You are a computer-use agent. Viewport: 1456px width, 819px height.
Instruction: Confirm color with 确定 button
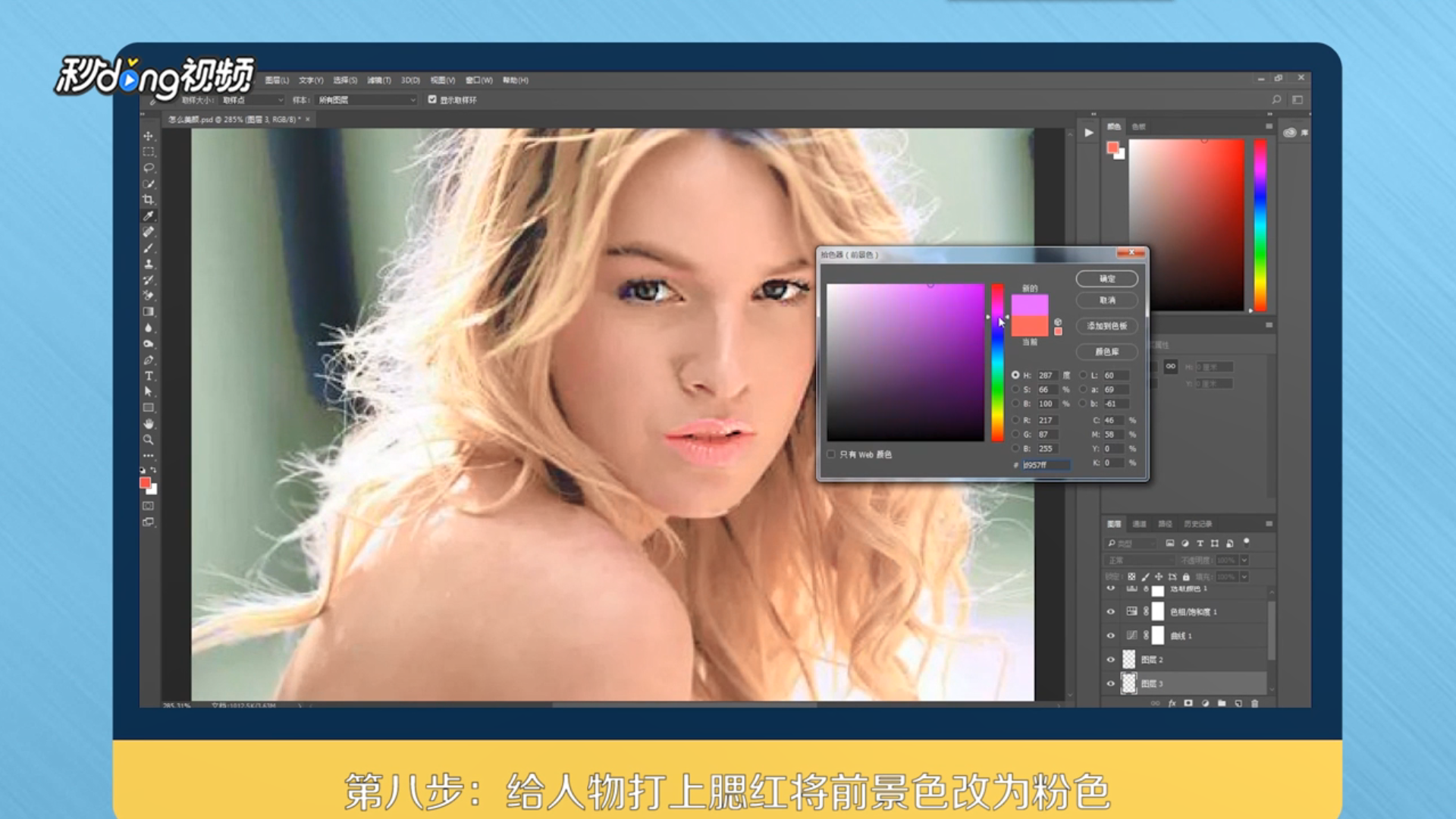click(1106, 278)
